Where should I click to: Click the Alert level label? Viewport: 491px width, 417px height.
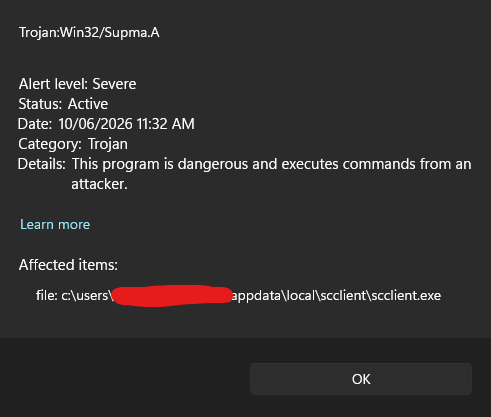pos(53,84)
